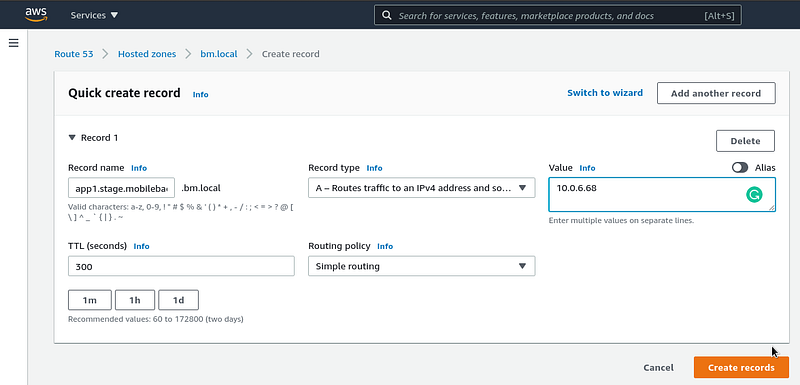
Task: Click Switch to wizard
Action: tap(605, 93)
